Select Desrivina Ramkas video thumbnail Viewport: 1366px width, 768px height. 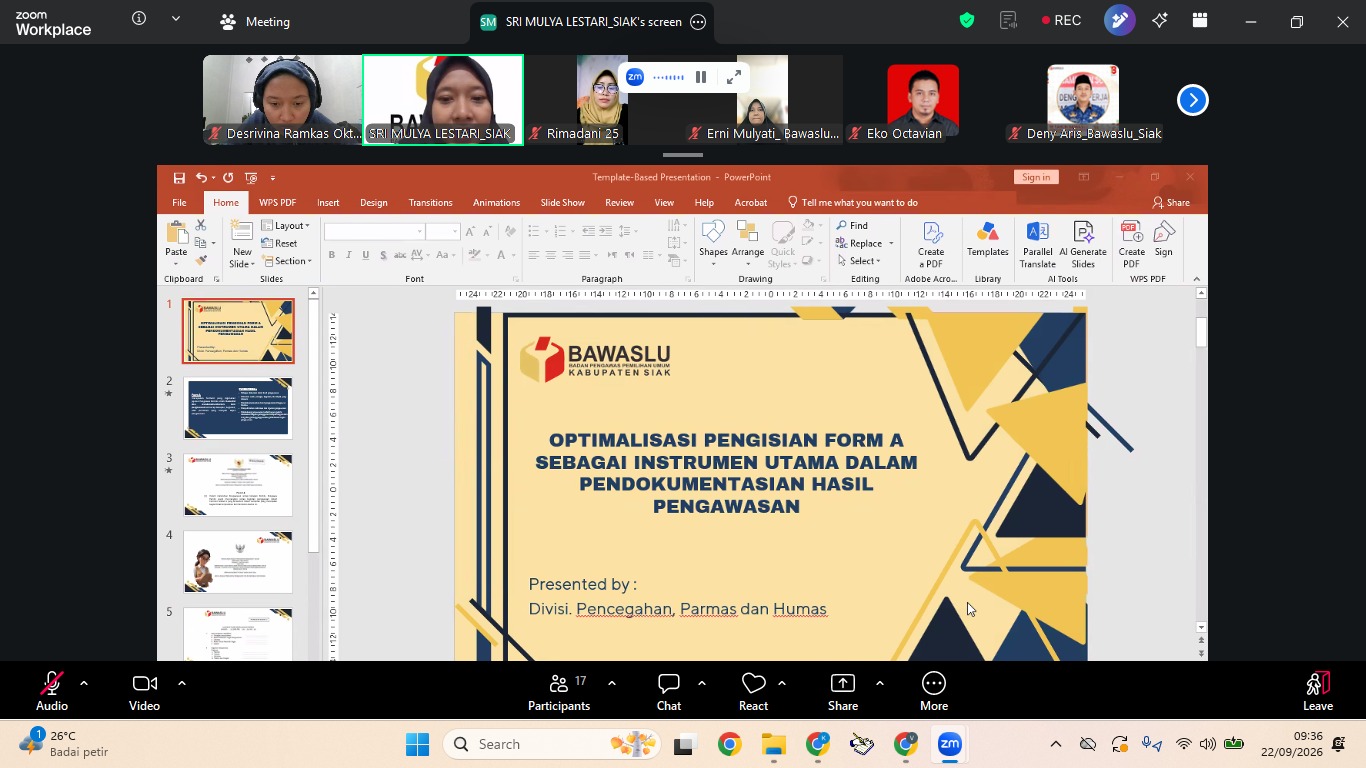283,100
